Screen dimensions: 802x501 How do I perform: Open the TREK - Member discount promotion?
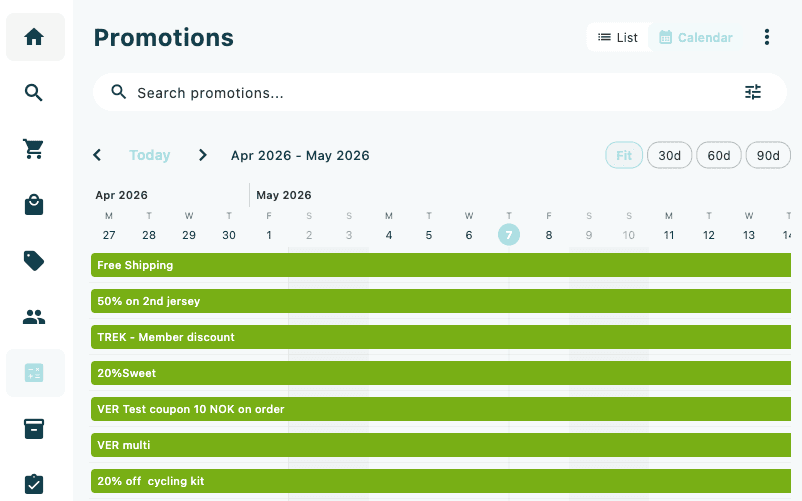point(441,337)
